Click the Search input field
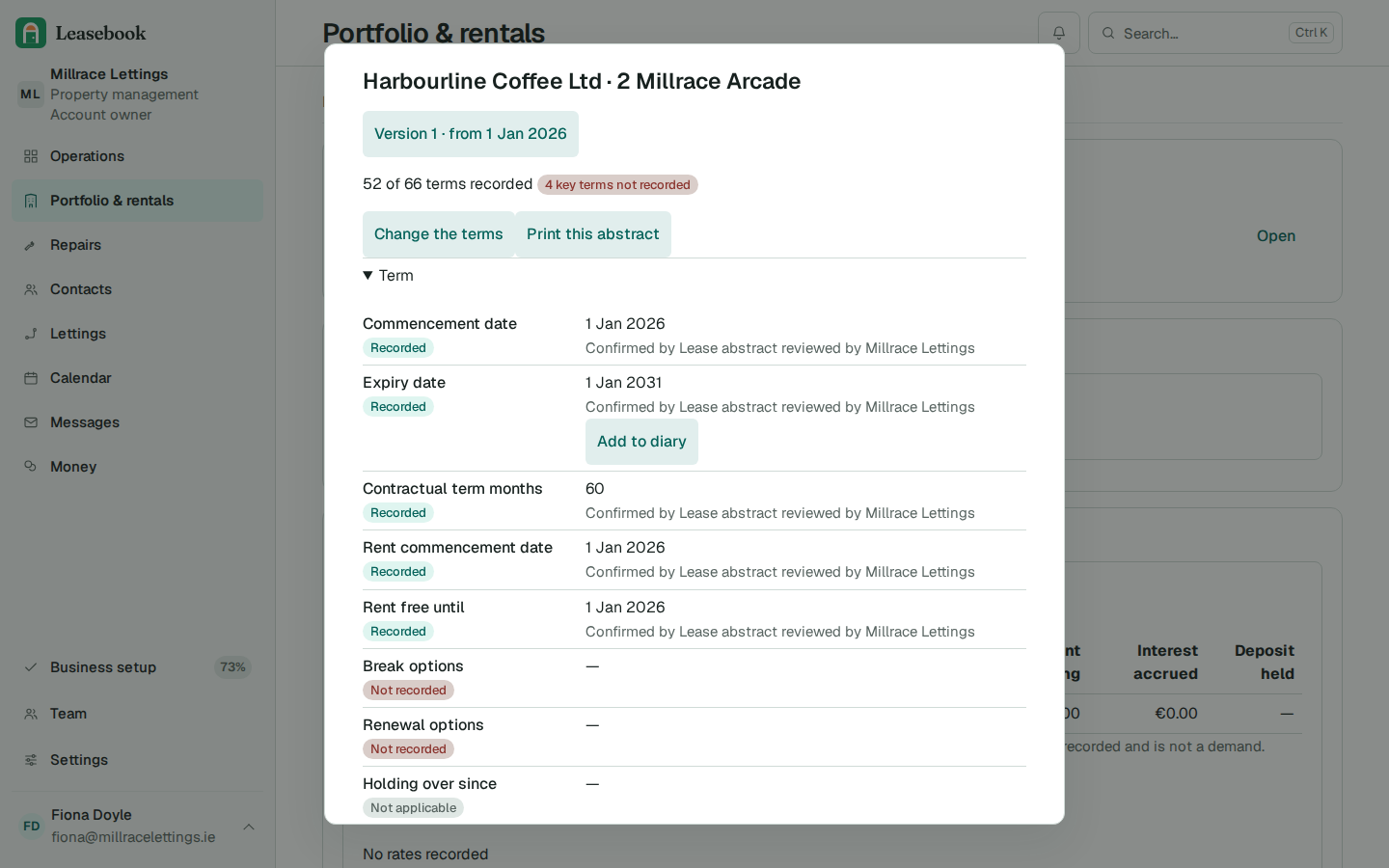Viewport: 1389px width, 868px height. [1215, 33]
